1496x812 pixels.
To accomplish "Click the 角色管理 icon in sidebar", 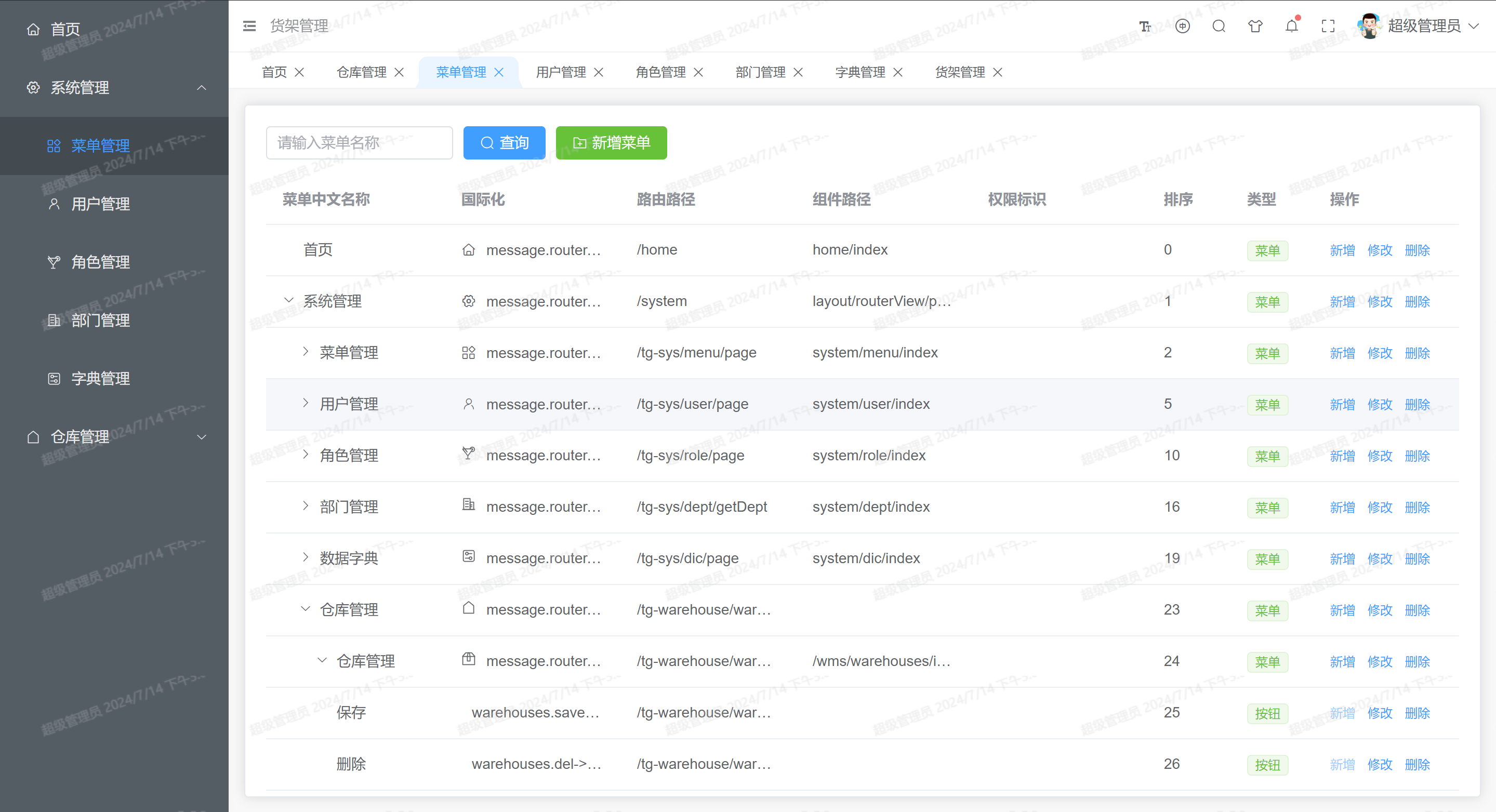I will [54, 262].
